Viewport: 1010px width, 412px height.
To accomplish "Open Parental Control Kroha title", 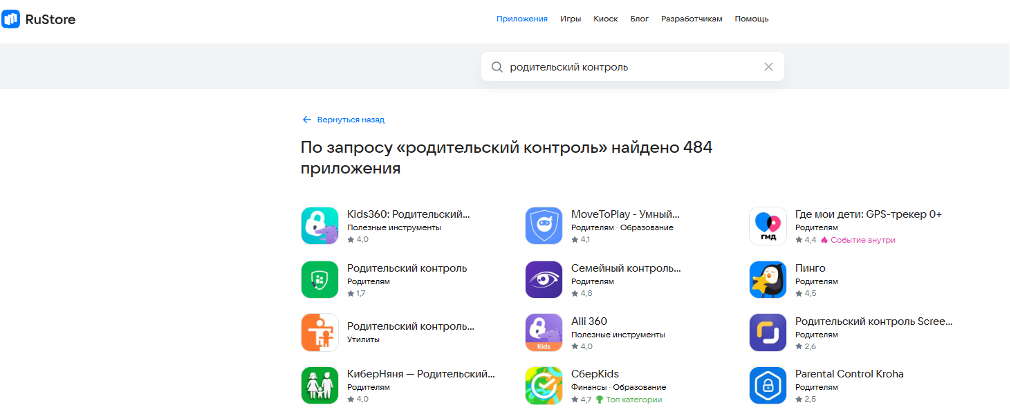I will coord(850,374).
